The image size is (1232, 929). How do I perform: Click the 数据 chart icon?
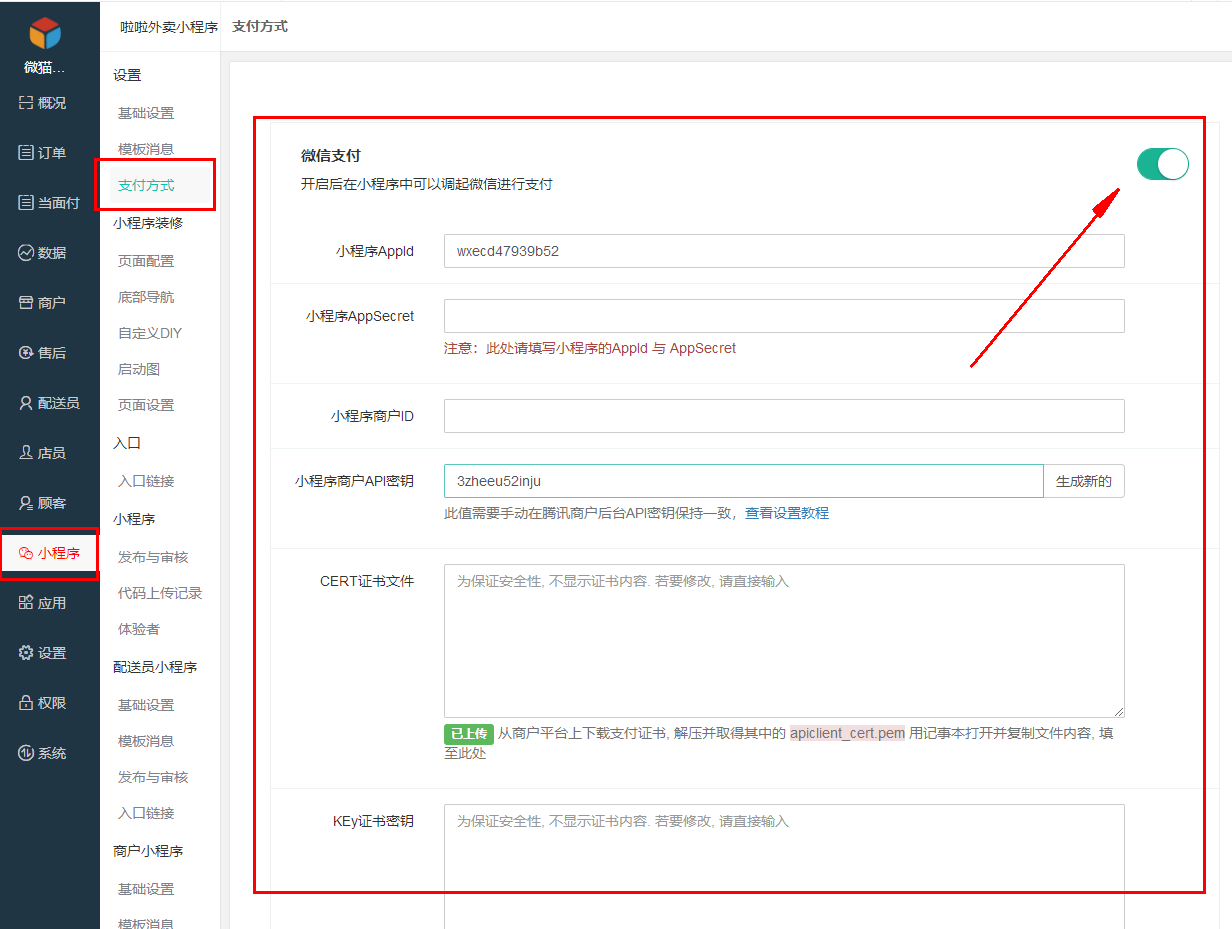[x=26, y=252]
